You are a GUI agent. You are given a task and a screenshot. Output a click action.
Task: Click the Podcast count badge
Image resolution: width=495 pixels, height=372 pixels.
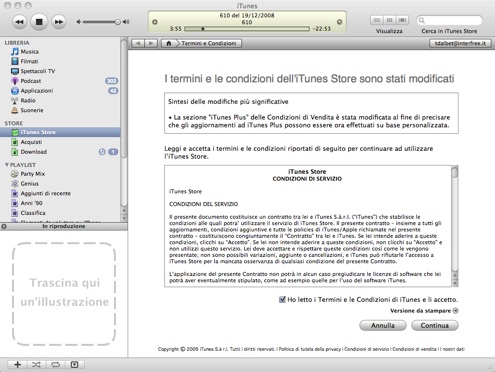coord(112,81)
